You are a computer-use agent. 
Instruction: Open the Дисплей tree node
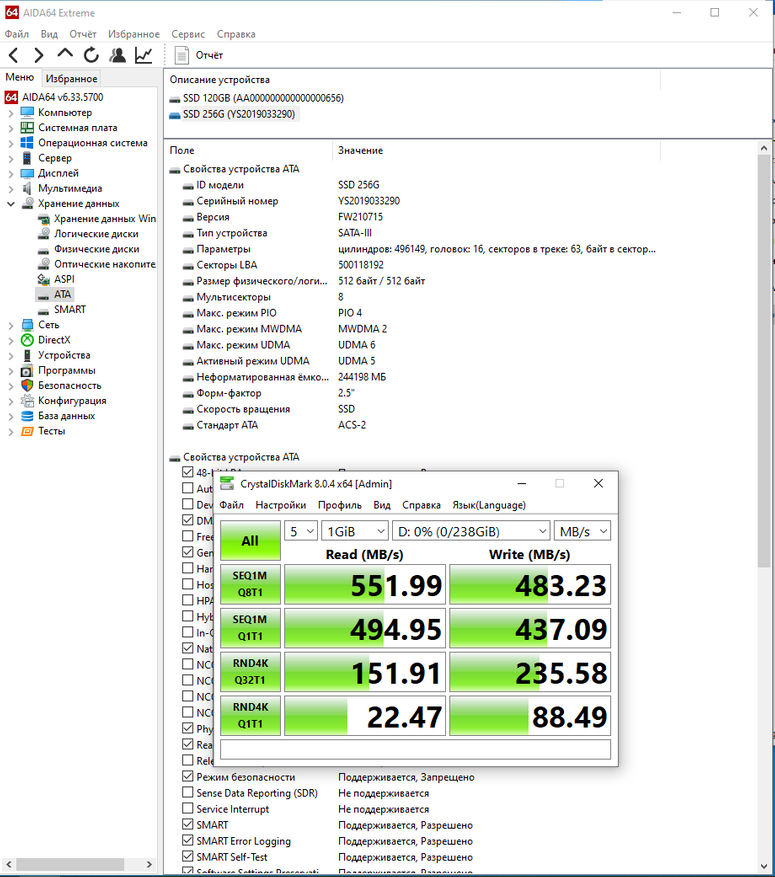(x=58, y=173)
